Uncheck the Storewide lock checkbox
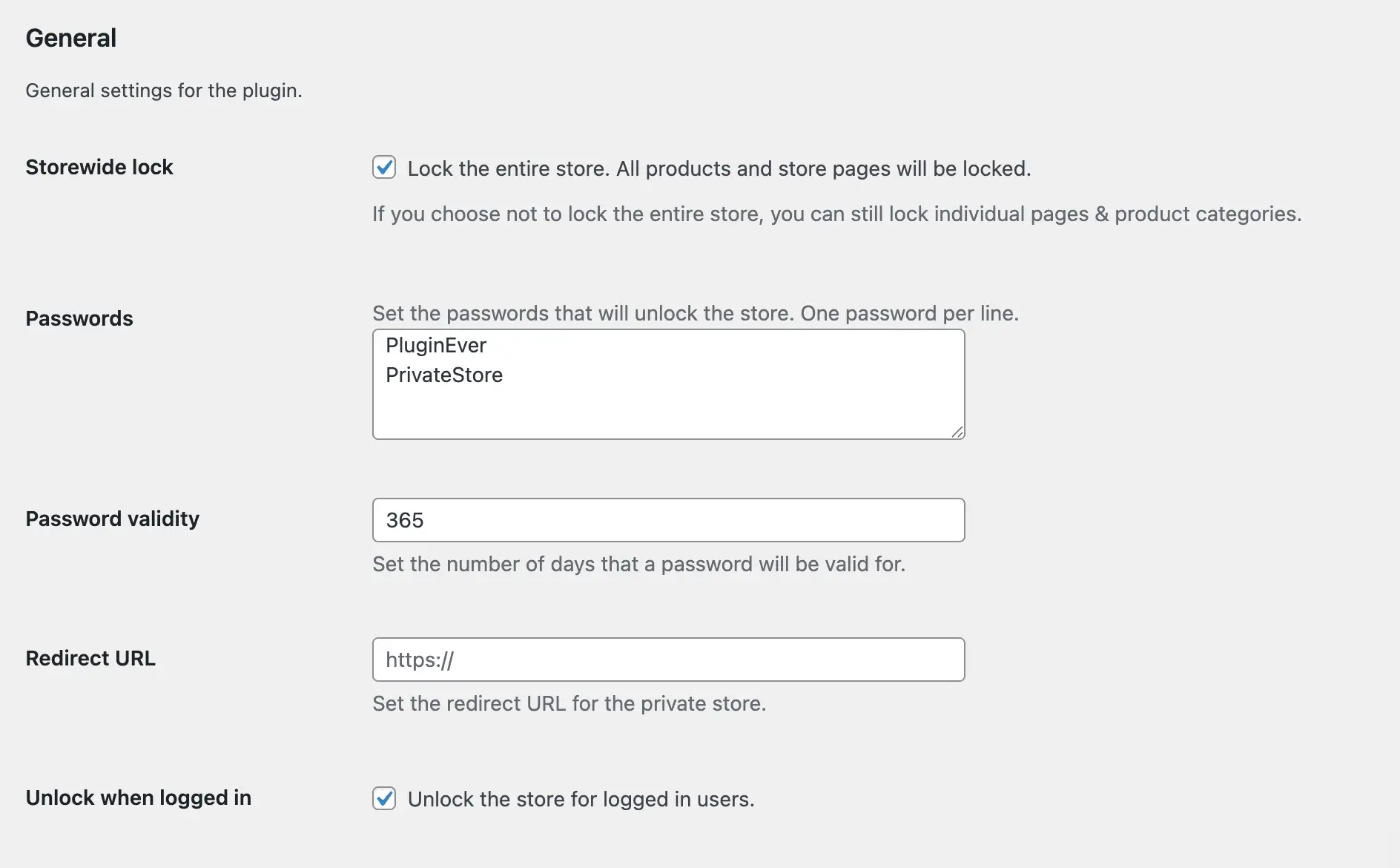Image resolution: width=1400 pixels, height=868 pixels. pyautogui.click(x=384, y=168)
